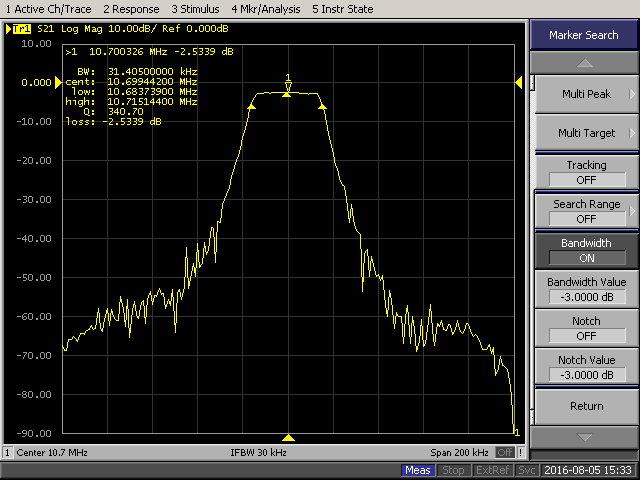Open the 5 Instr State menu
This screenshot has height=480, width=640.
[342, 9]
